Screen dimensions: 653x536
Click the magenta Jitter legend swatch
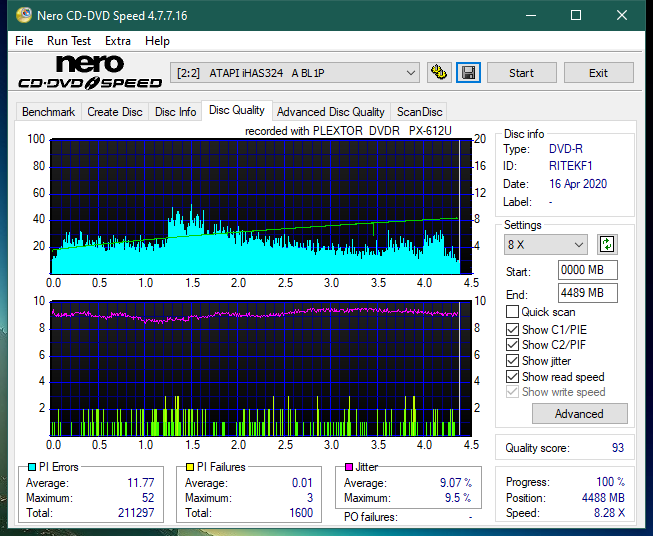349,467
